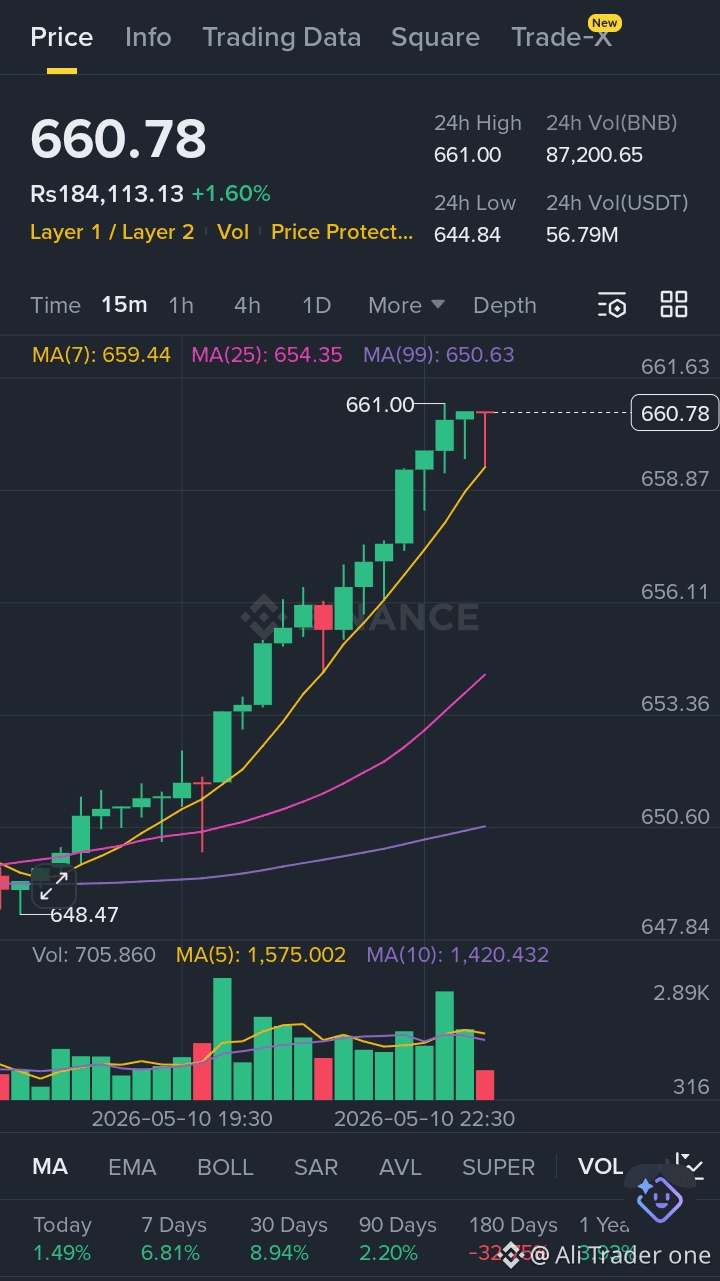Tap the large 660.78 price heading

118,139
